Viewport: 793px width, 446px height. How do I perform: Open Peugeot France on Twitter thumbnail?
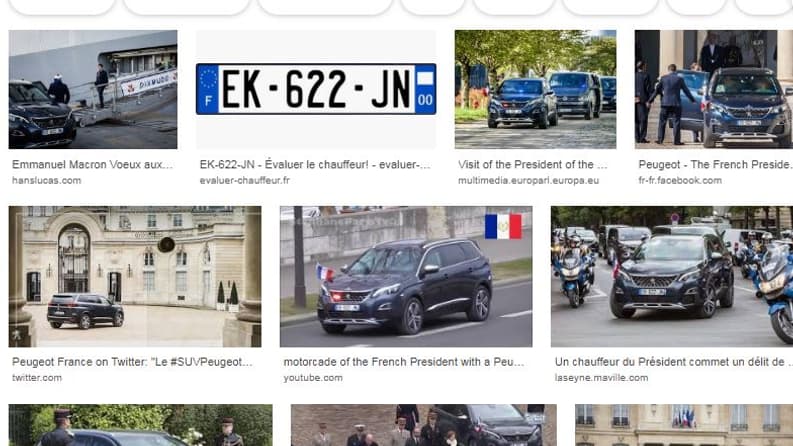point(135,276)
